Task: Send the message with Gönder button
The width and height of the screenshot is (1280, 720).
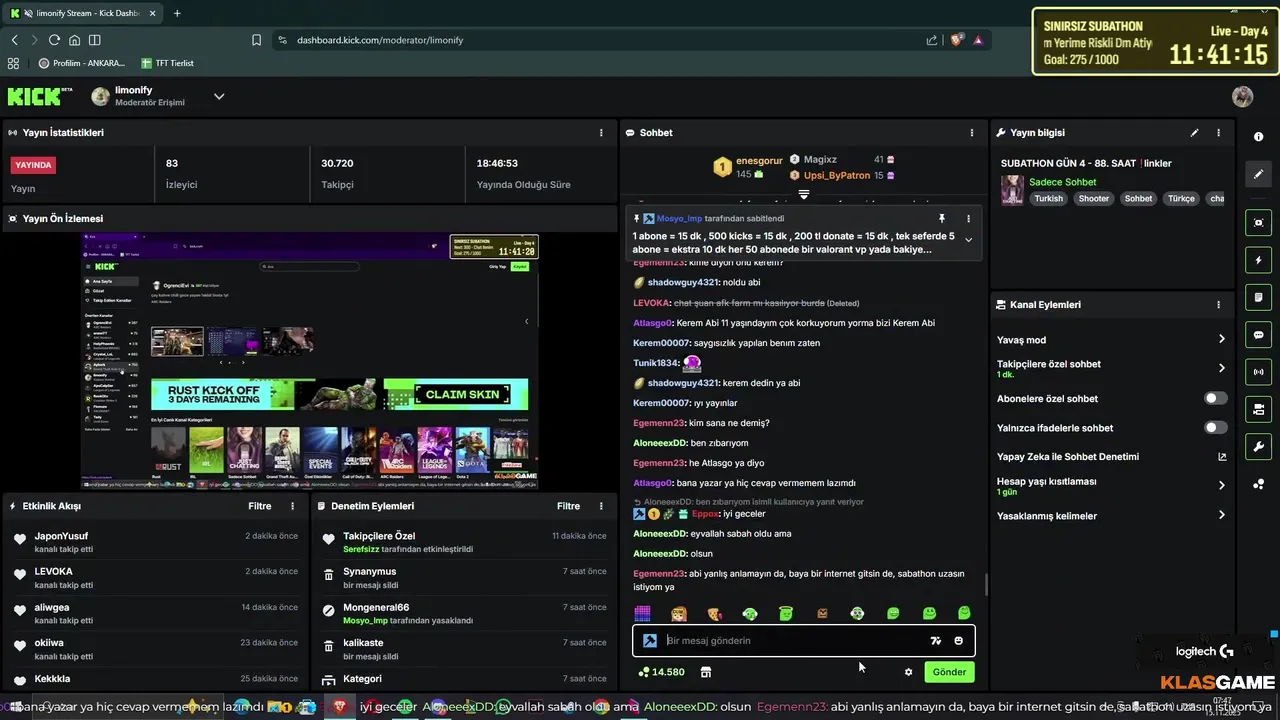Action: click(x=949, y=672)
